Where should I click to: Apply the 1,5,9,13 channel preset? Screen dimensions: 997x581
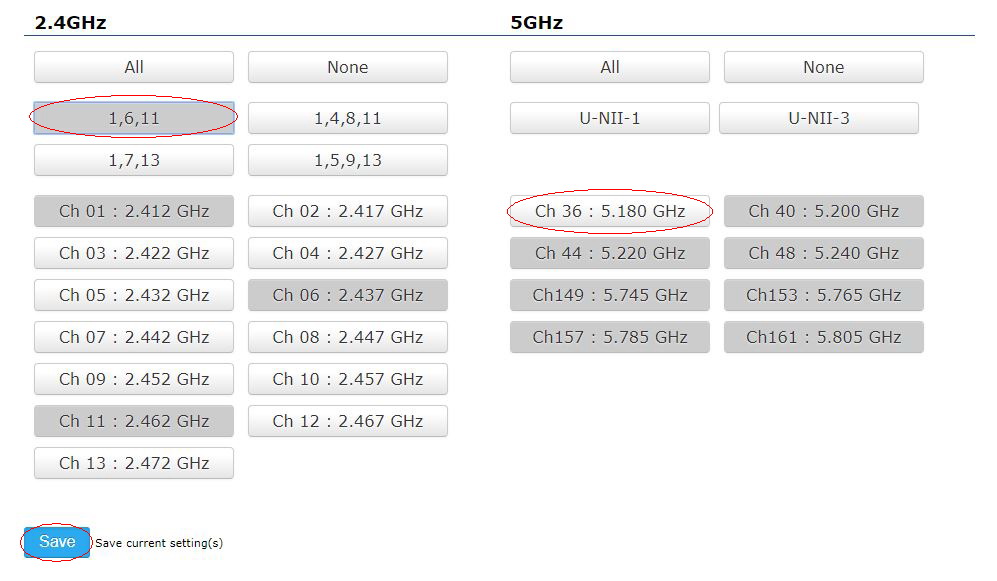pyautogui.click(x=348, y=160)
